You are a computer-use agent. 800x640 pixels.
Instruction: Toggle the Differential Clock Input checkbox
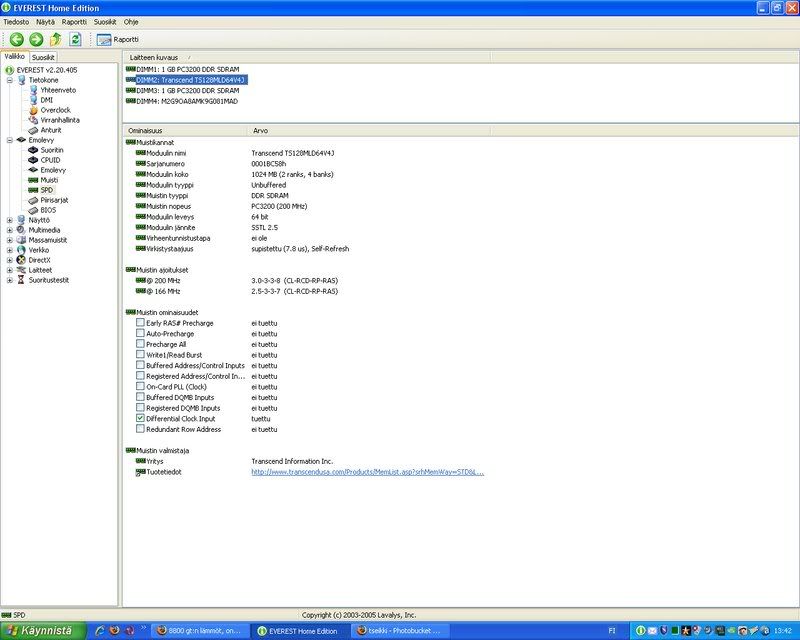(140, 418)
